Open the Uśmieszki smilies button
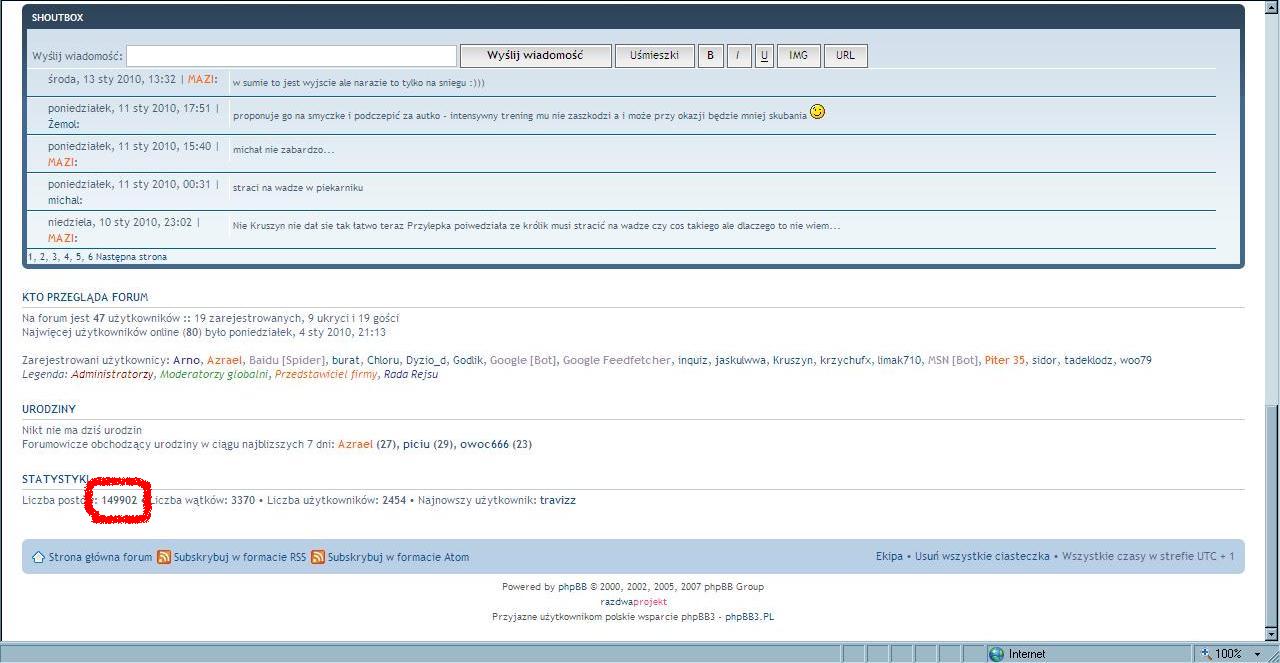 (x=654, y=56)
